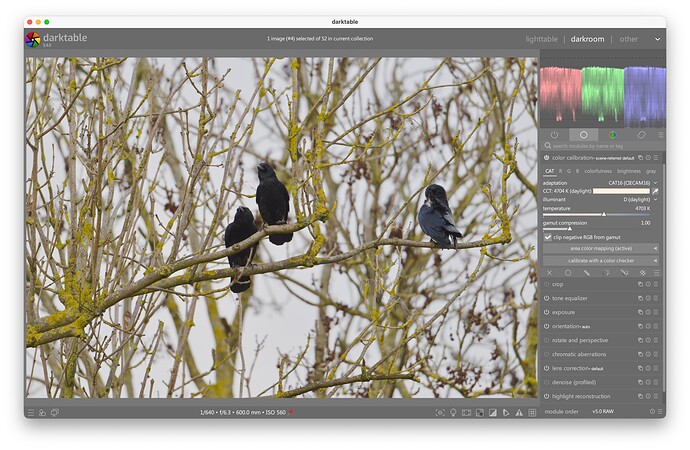690x450 pixels.
Task: Open the styles quick access icon
Action: point(42,413)
